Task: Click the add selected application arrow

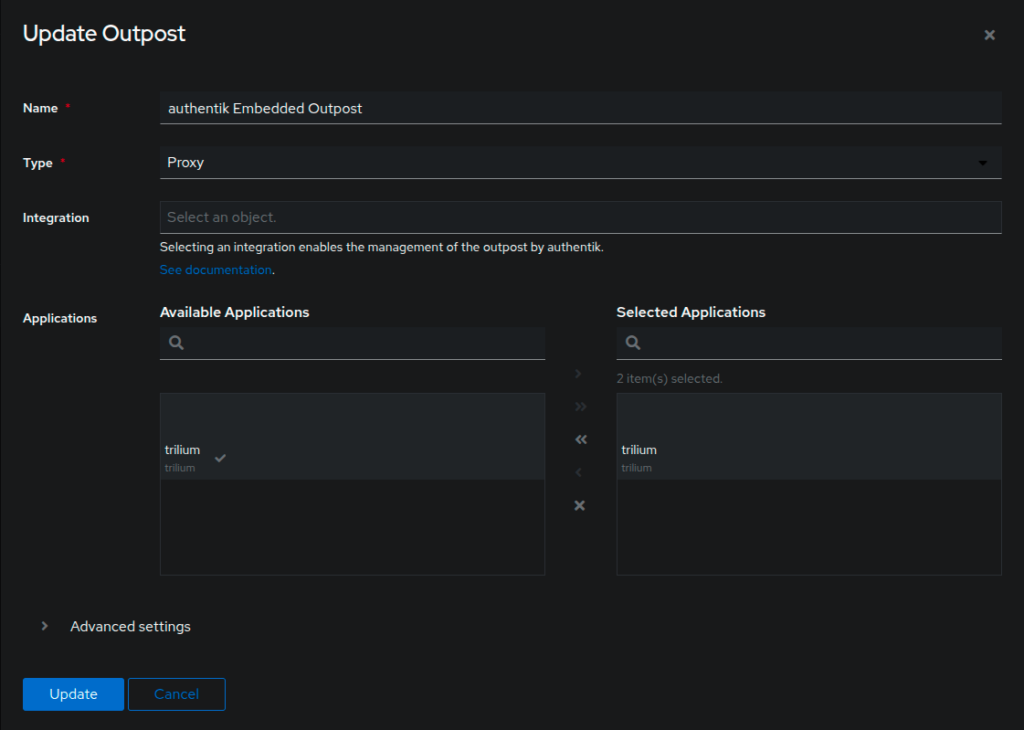Action: click(x=578, y=373)
